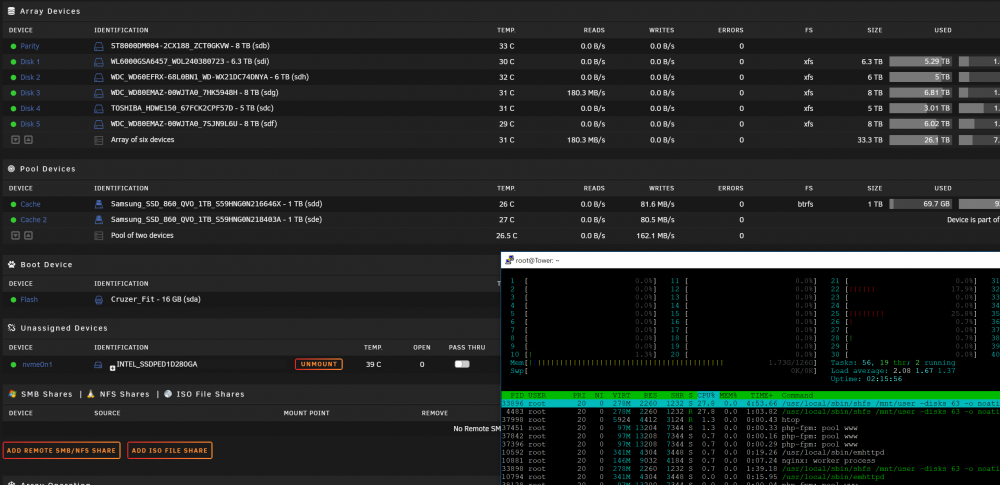Click the Parity drive disk icon
This screenshot has width=1000, height=485.
(98, 47)
